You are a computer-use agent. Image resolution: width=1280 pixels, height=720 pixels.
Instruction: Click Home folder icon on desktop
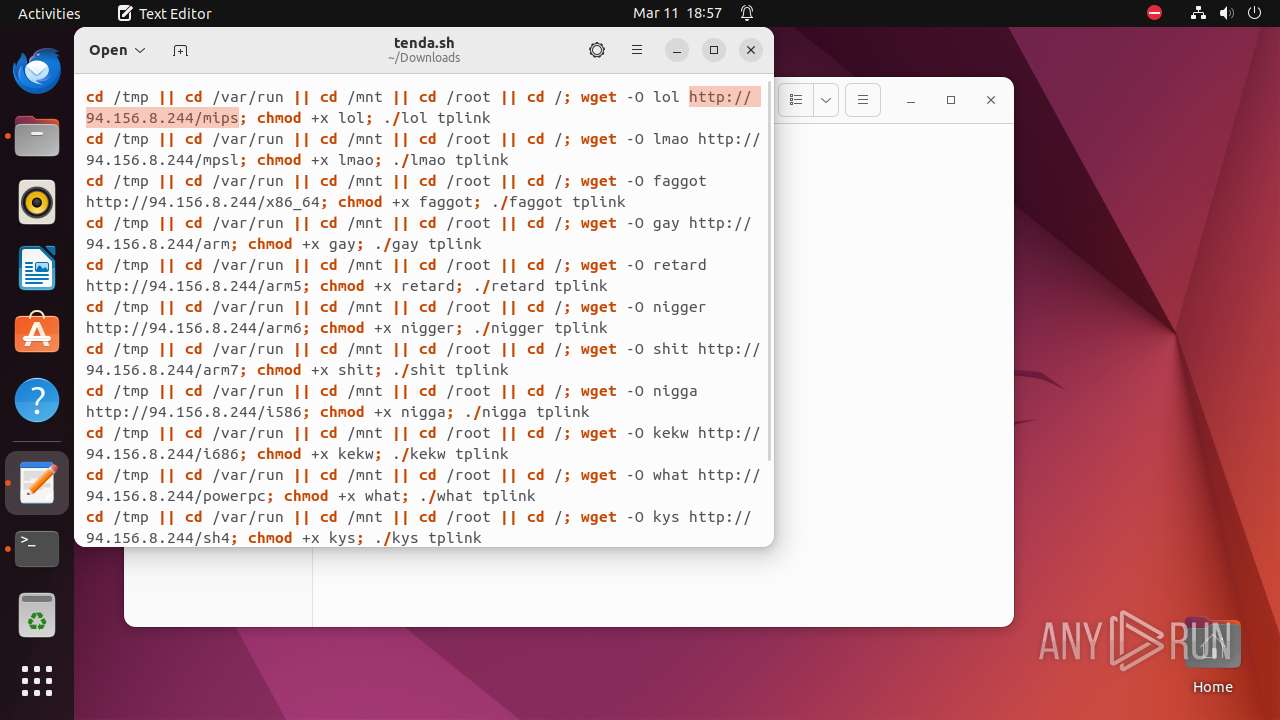1212,656
